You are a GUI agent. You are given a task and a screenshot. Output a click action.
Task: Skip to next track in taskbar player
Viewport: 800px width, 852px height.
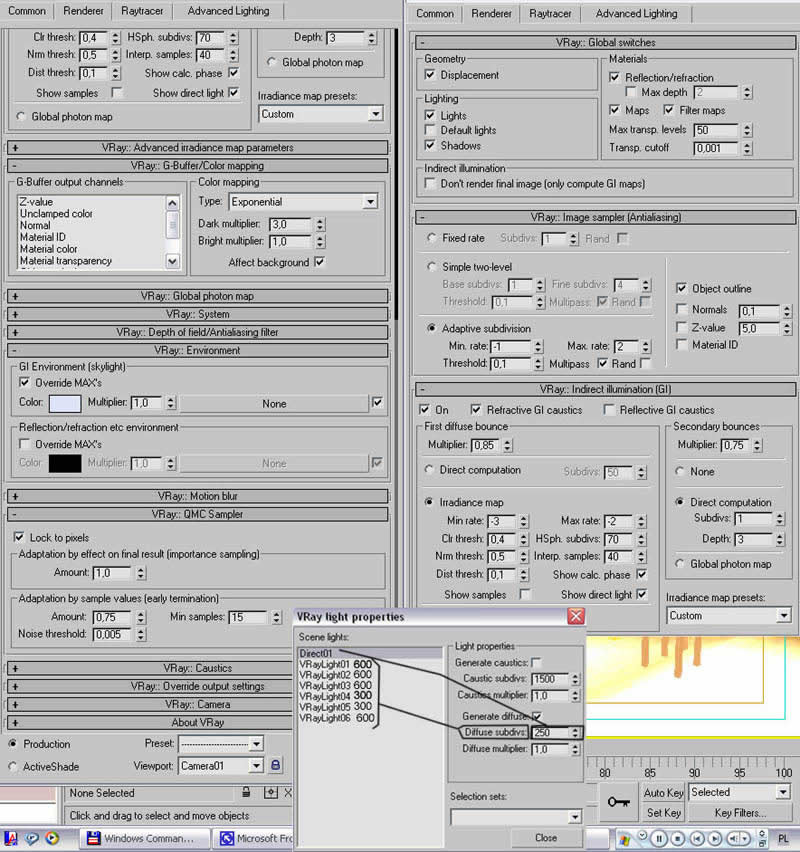click(715, 838)
